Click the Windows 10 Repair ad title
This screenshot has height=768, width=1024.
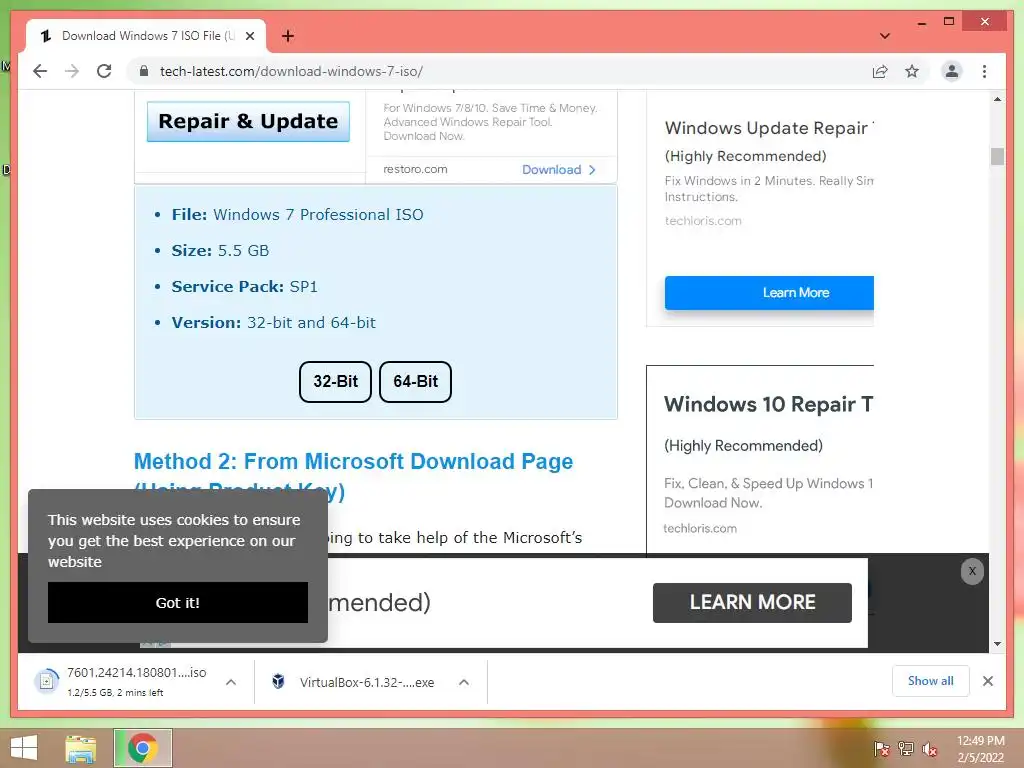click(x=769, y=404)
